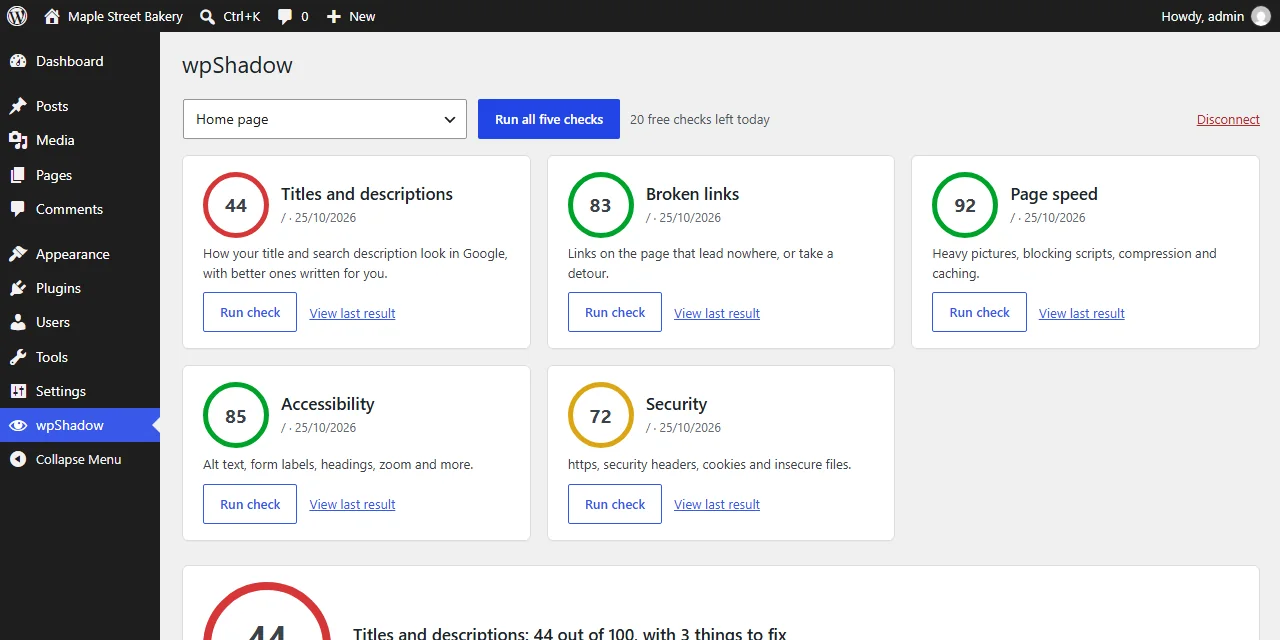Click the WordPress logo icon
The width and height of the screenshot is (1280, 640).
pos(17,16)
